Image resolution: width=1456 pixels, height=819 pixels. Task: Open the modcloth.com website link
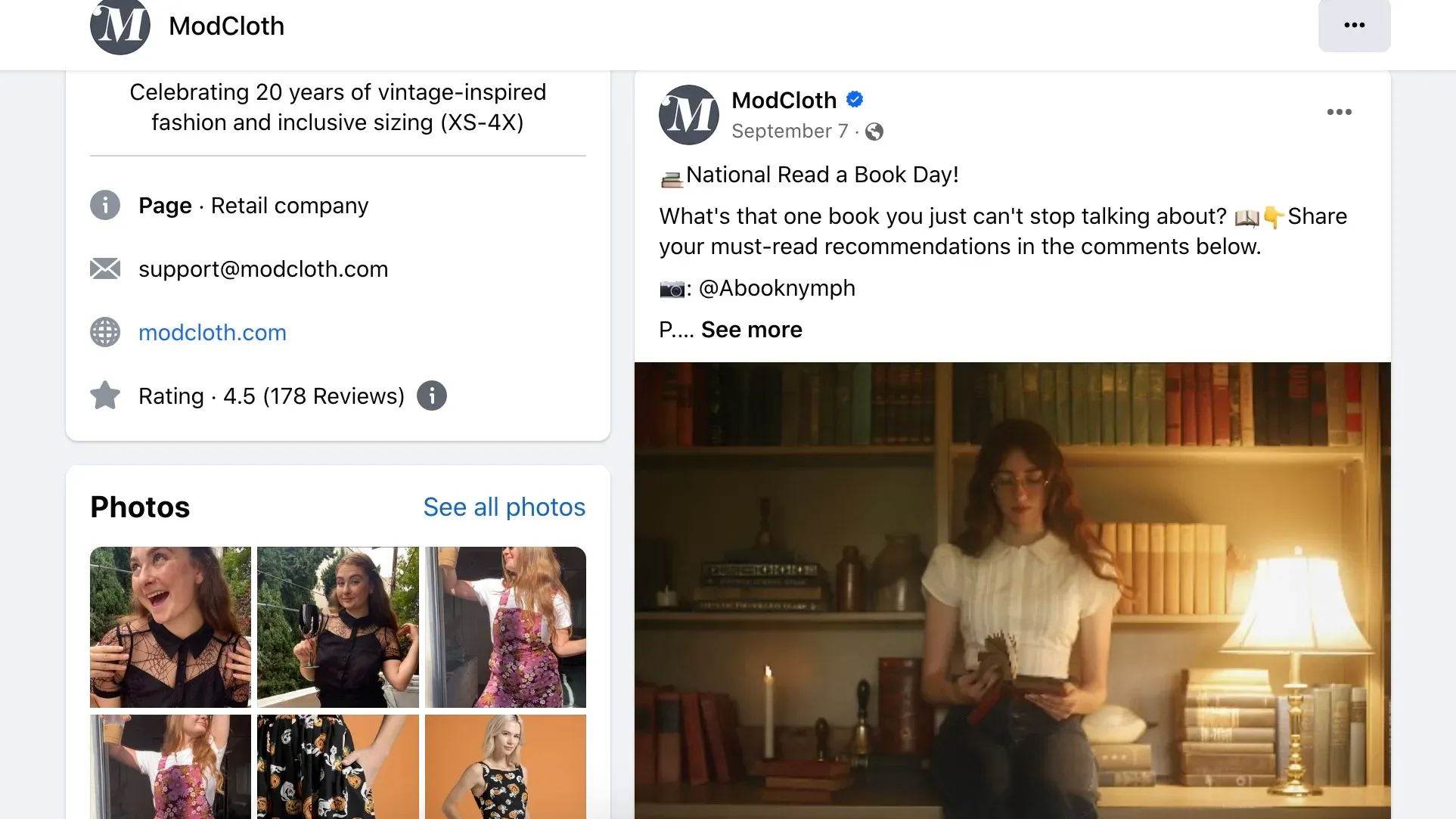(213, 333)
